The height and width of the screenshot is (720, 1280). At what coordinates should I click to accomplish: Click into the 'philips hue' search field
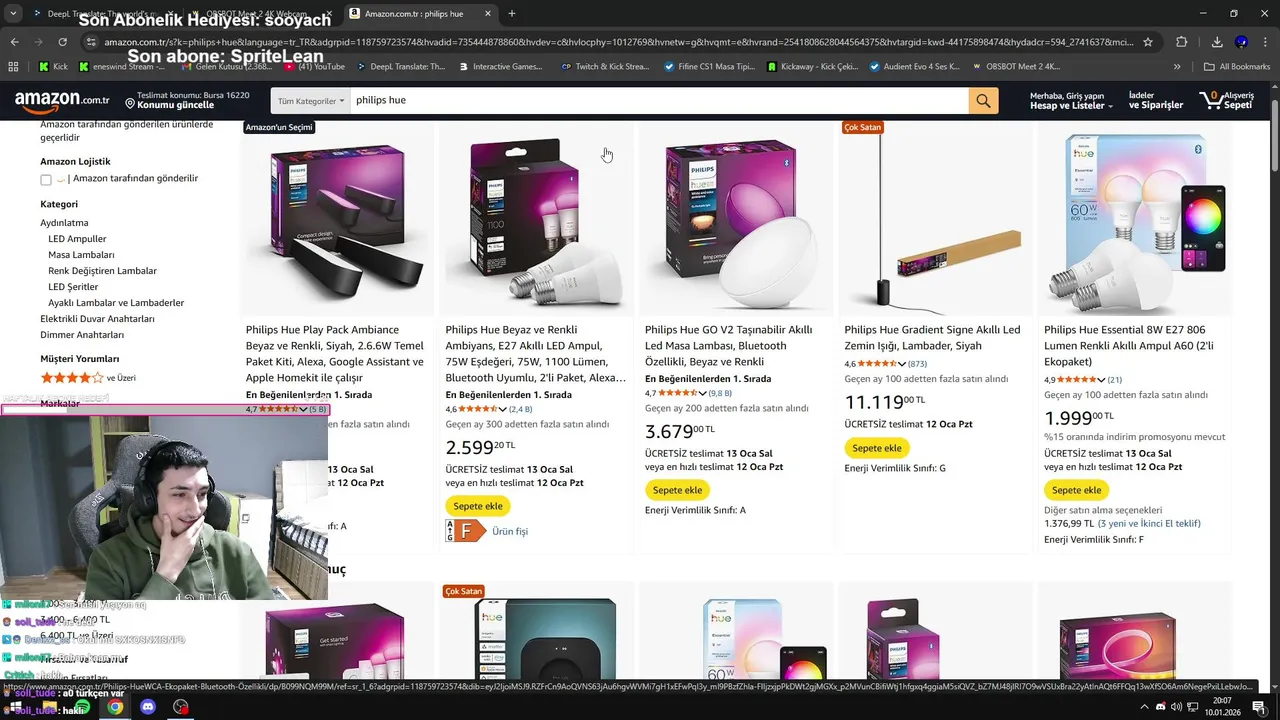point(659,100)
